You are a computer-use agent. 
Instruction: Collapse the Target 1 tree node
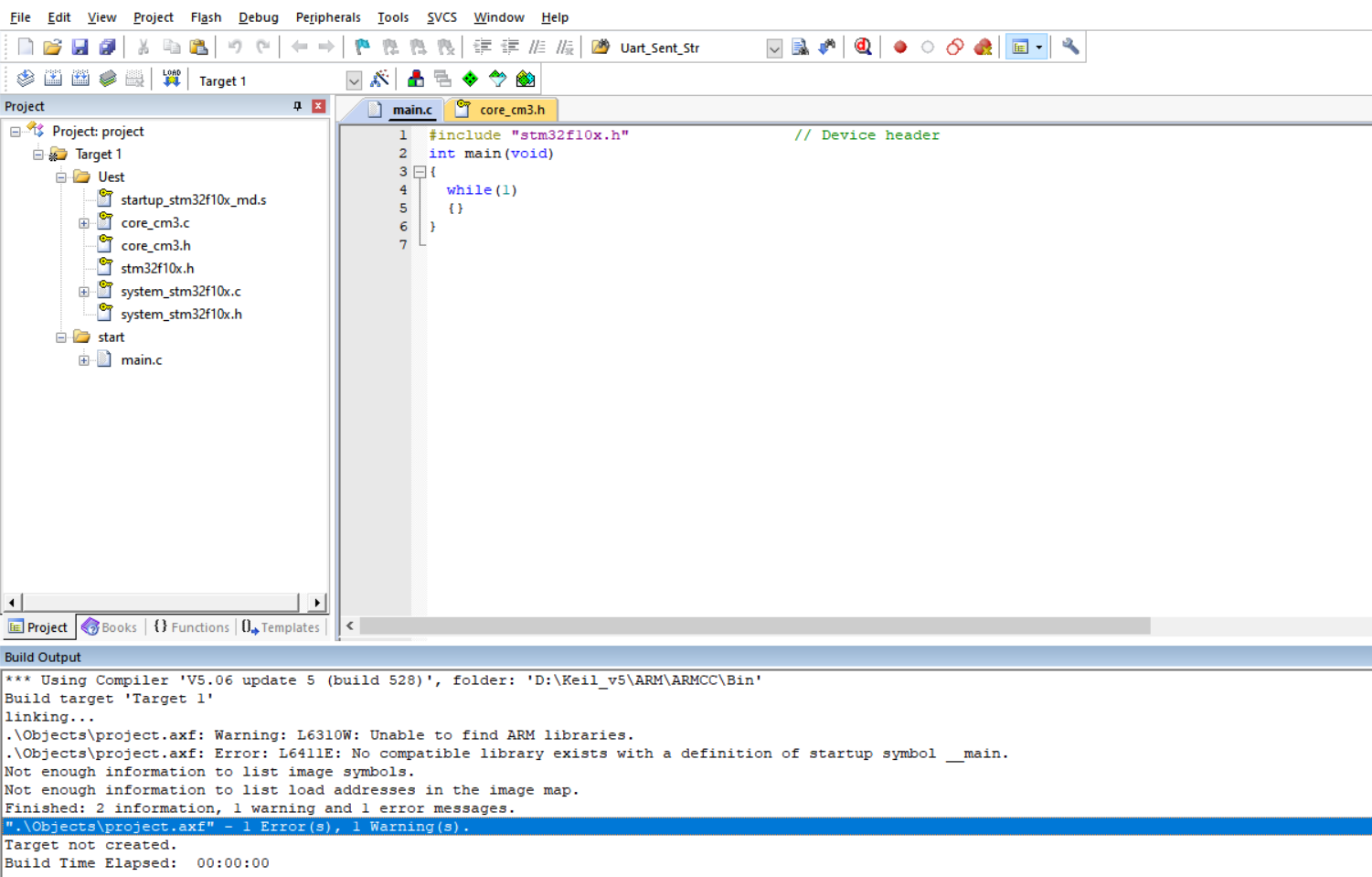pyautogui.click(x=38, y=155)
